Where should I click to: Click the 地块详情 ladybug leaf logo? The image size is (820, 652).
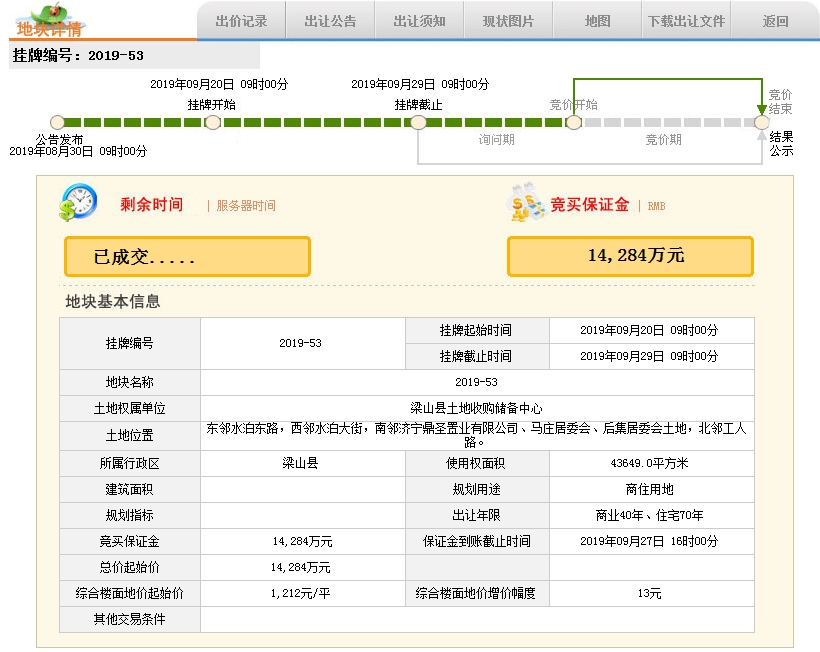pyautogui.click(x=49, y=20)
